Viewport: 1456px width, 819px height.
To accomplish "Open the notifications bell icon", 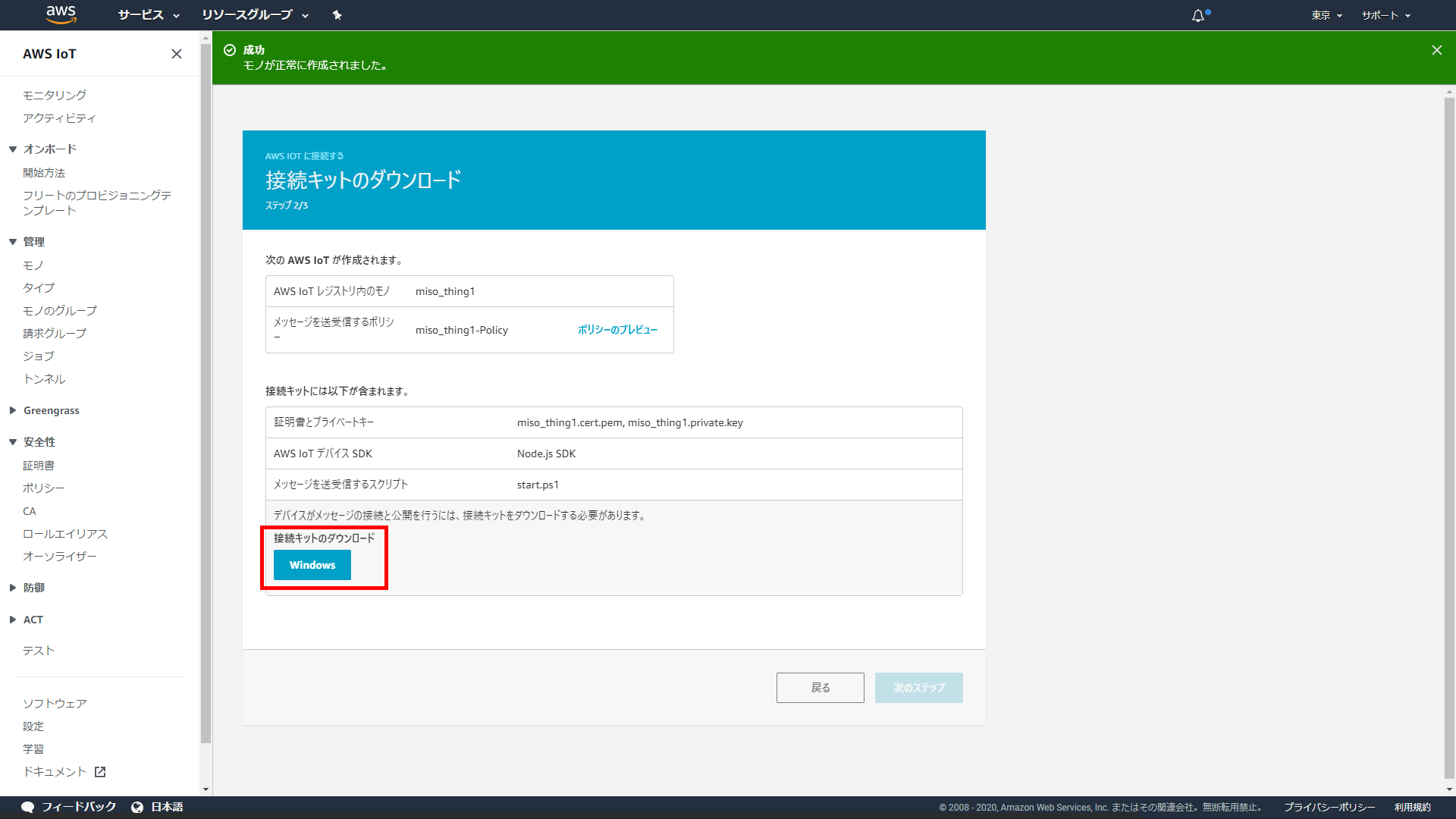I will tap(1199, 15).
